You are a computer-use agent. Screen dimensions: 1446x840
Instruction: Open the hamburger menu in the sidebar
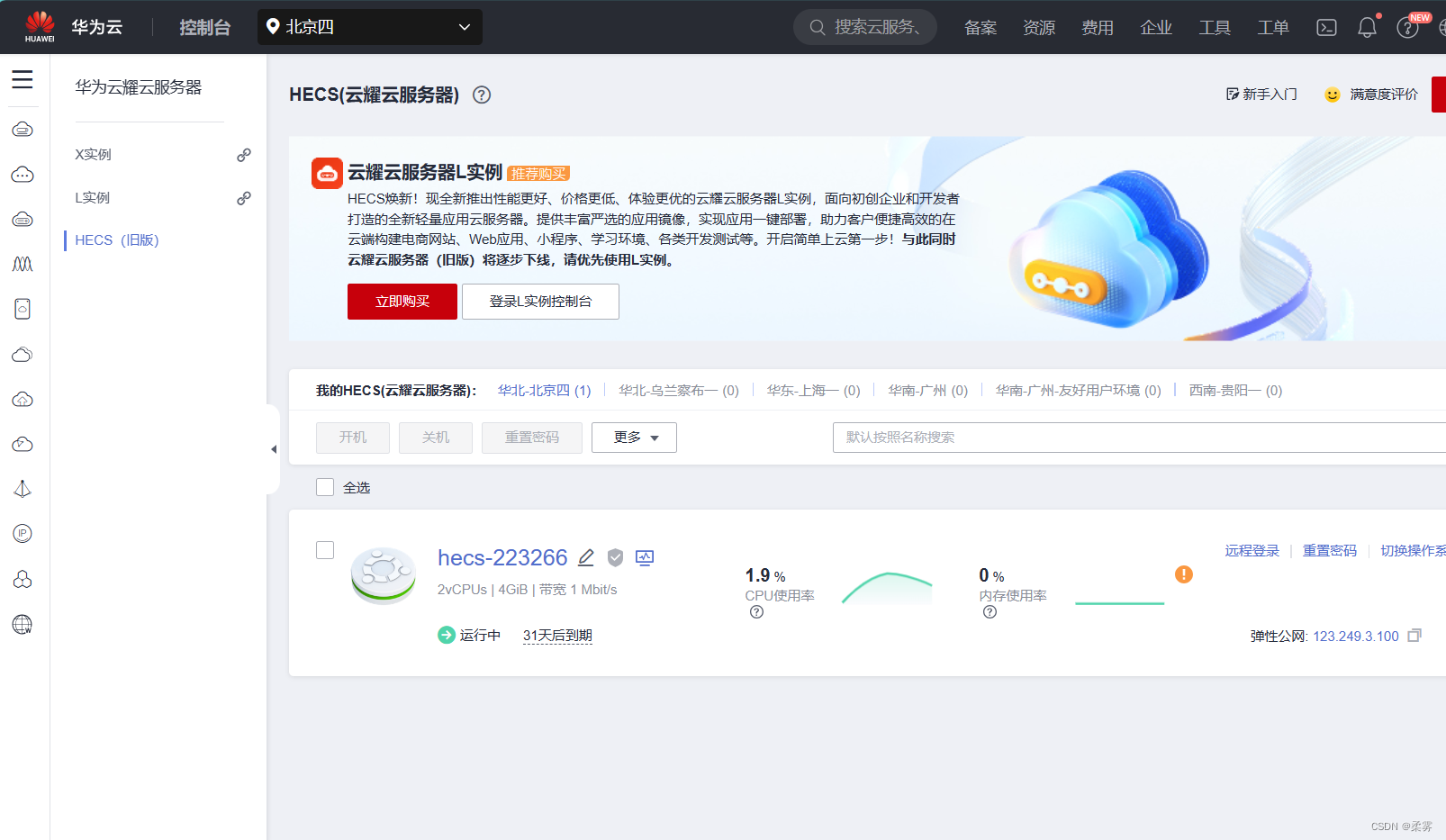point(23,79)
